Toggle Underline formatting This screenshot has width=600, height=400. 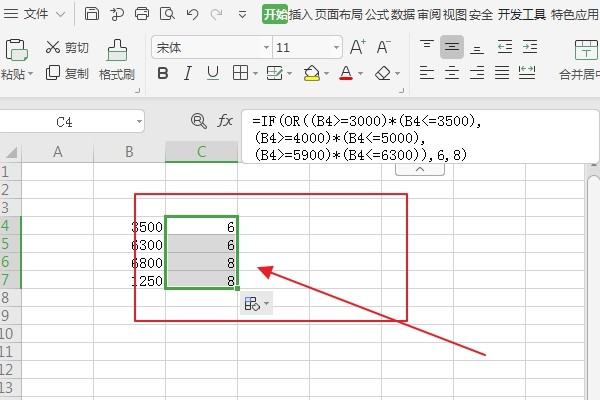click(x=213, y=73)
